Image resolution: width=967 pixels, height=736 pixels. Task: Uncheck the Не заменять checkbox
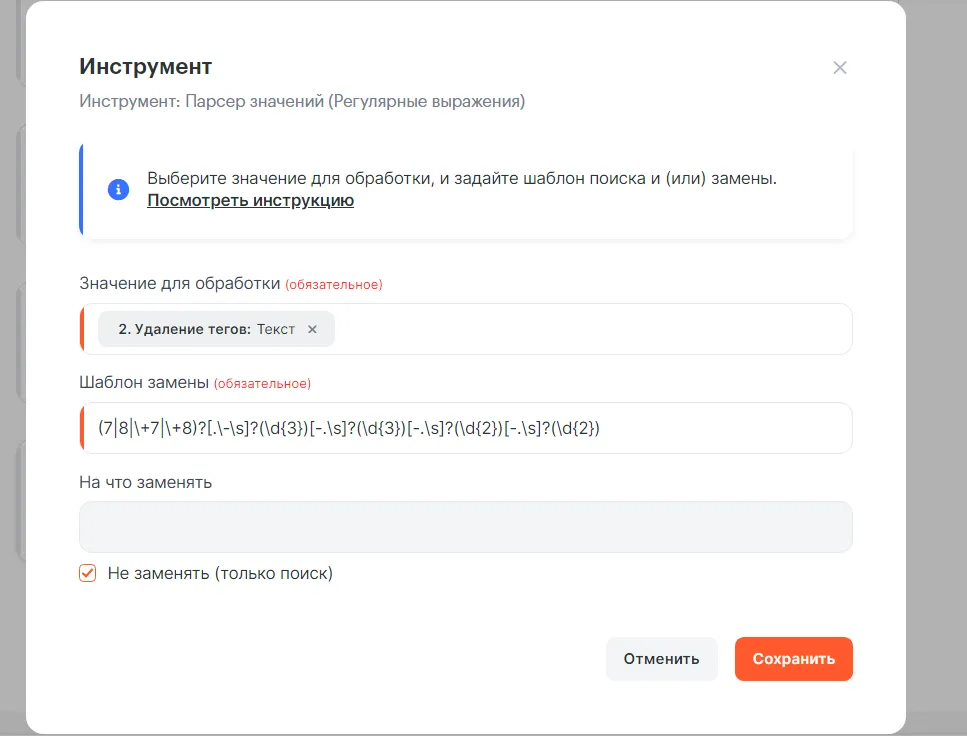(x=88, y=574)
